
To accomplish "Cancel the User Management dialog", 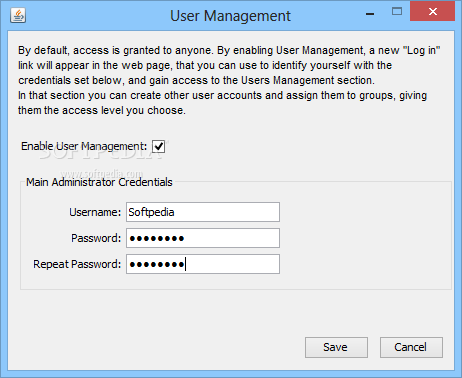I will 411,347.
